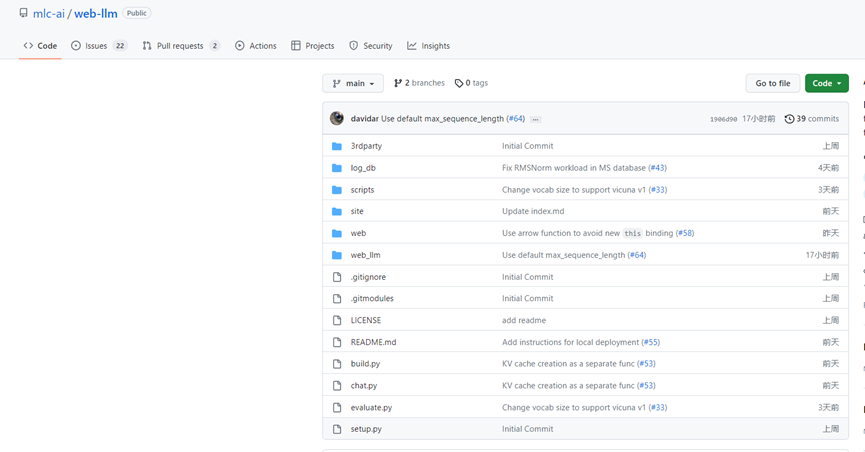Open the setup.py file
The height and width of the screenshot is (452, 865).
(366, 429)
